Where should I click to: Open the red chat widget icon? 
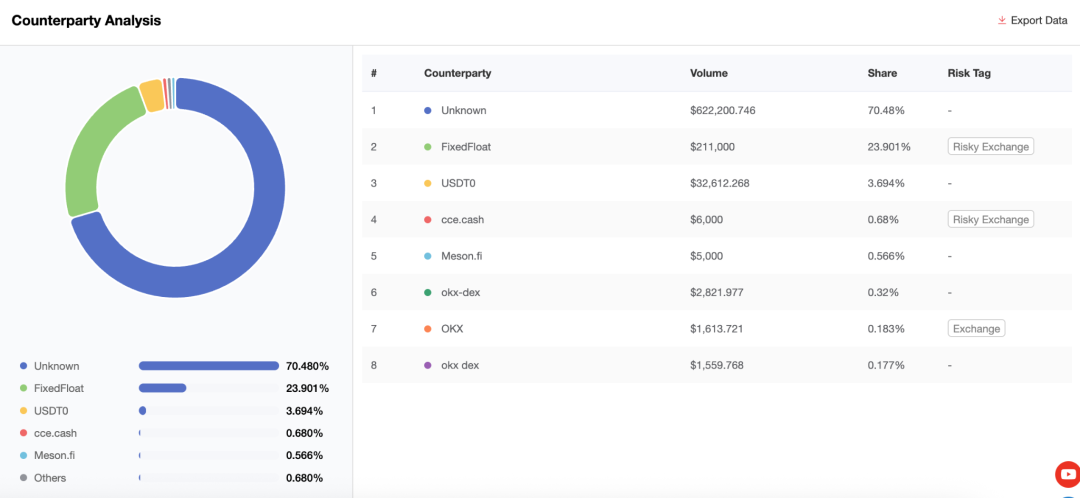coord(1068,474)
